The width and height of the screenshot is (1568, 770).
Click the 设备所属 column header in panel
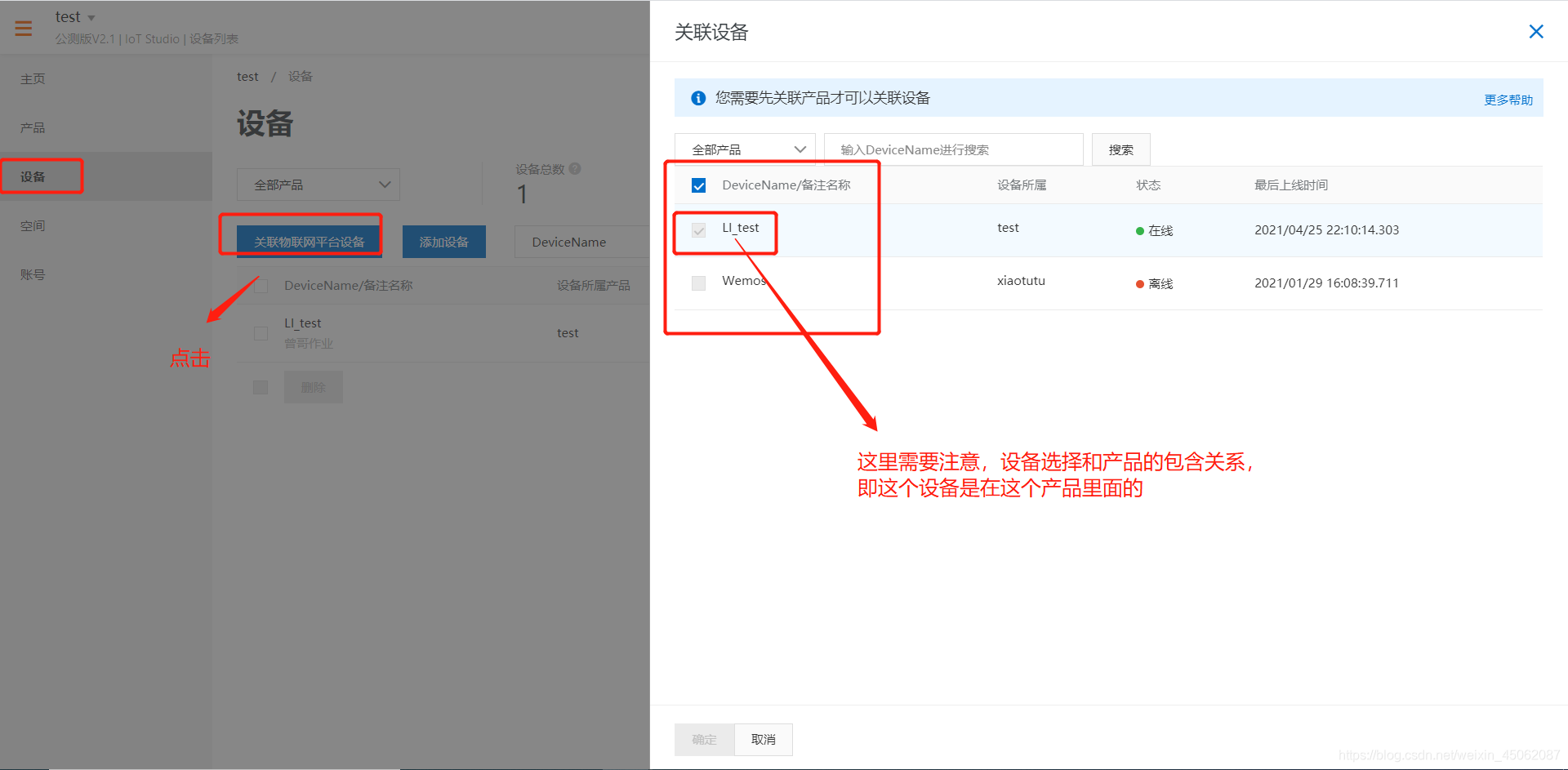[x=1022, y=185]
